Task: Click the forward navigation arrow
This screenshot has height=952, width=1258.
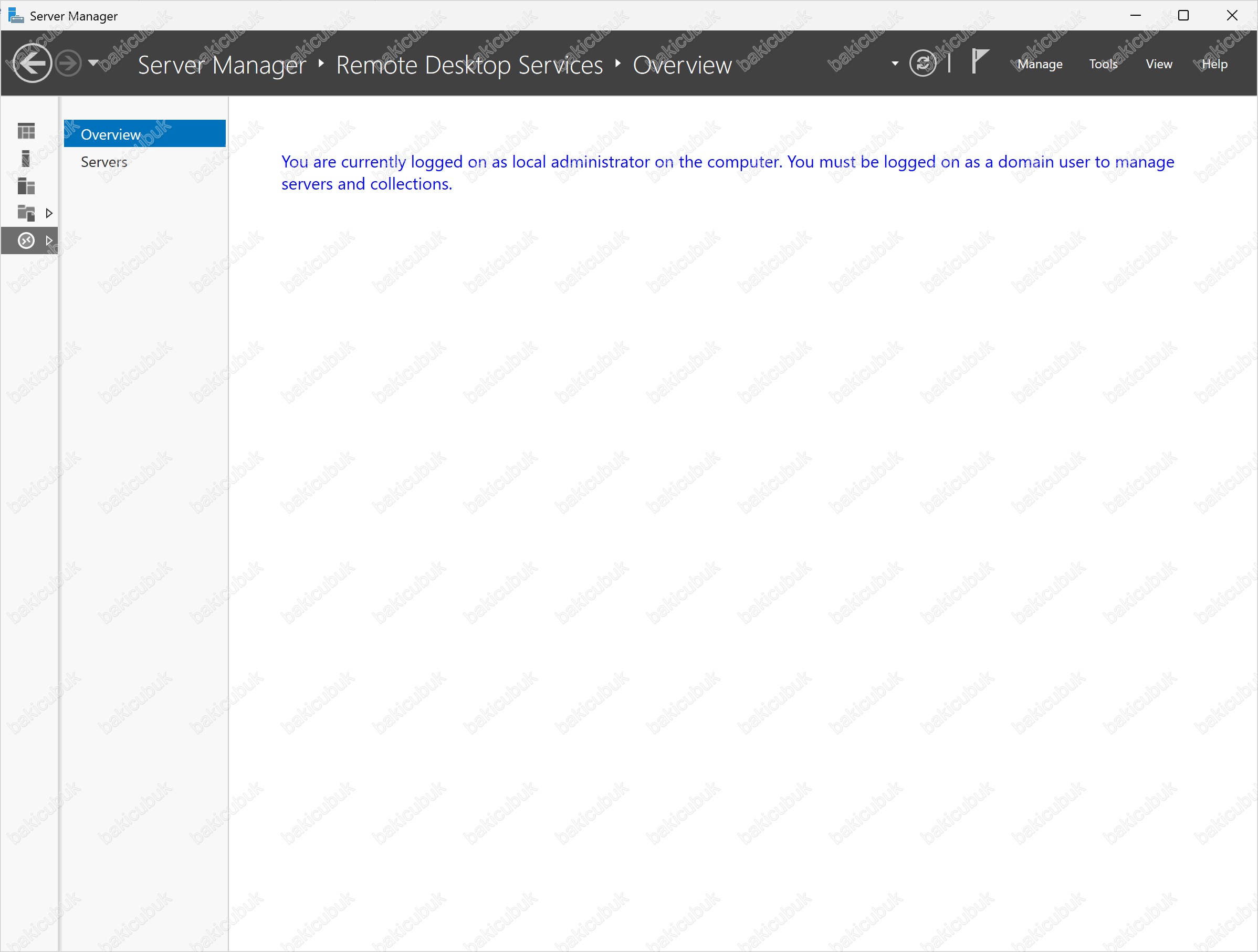Action: tap(69, 63)
